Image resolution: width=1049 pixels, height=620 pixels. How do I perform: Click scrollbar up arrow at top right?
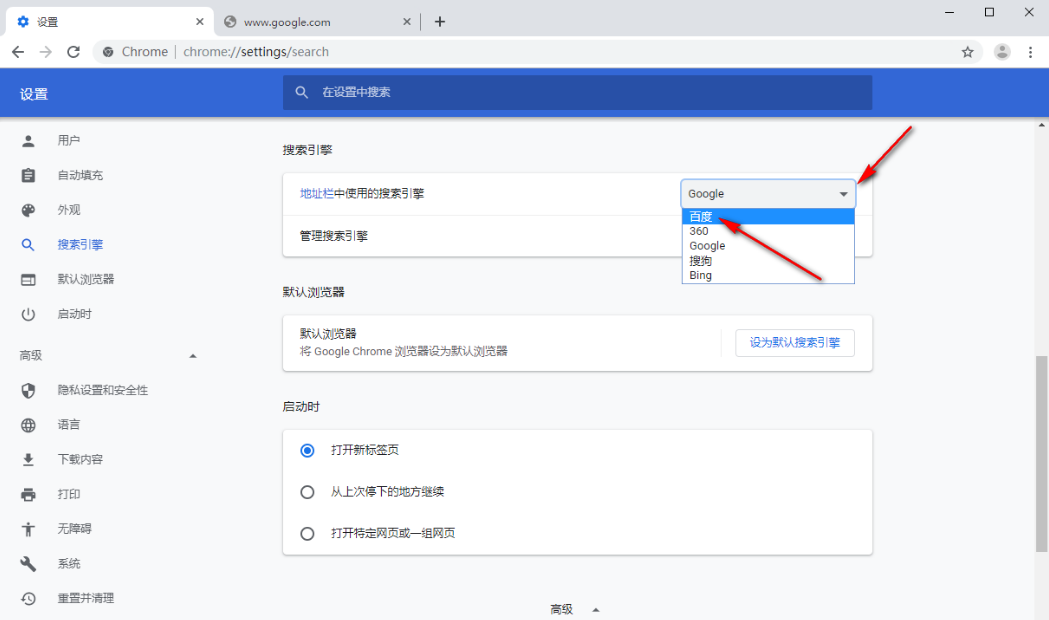[x=1042, y=125]
